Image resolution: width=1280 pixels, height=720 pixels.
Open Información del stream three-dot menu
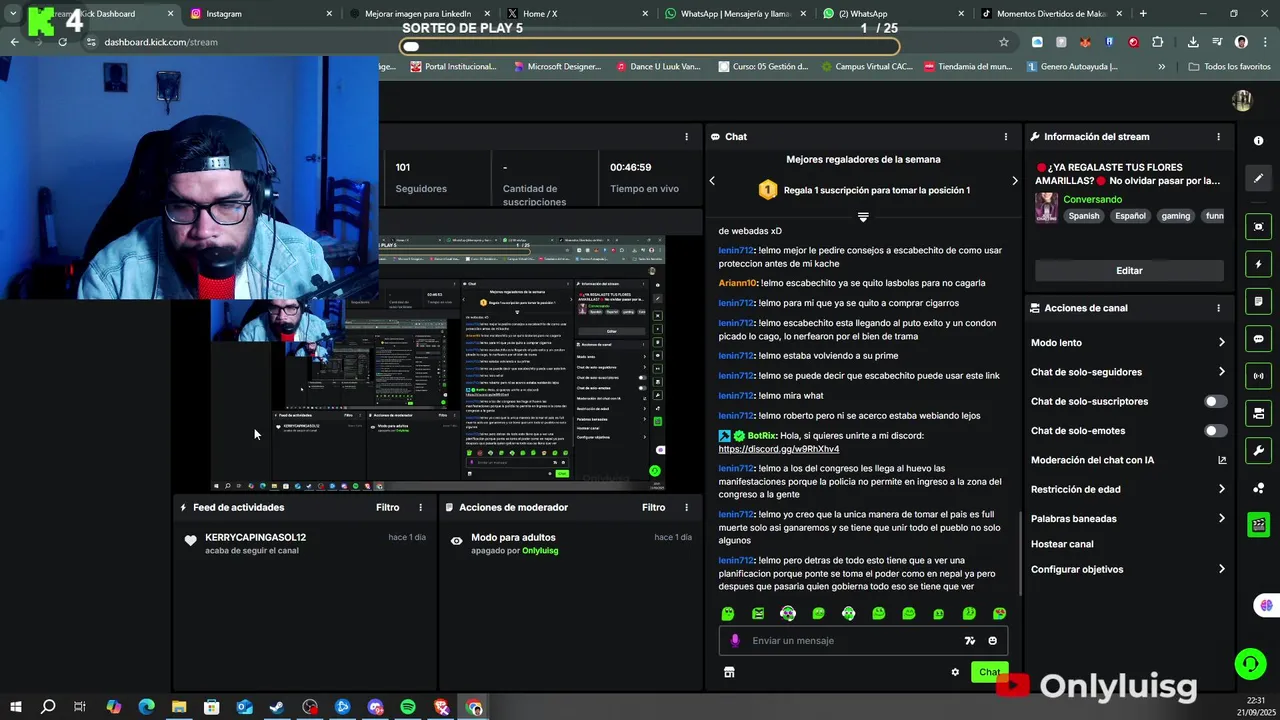click(x=1218, y=137)
